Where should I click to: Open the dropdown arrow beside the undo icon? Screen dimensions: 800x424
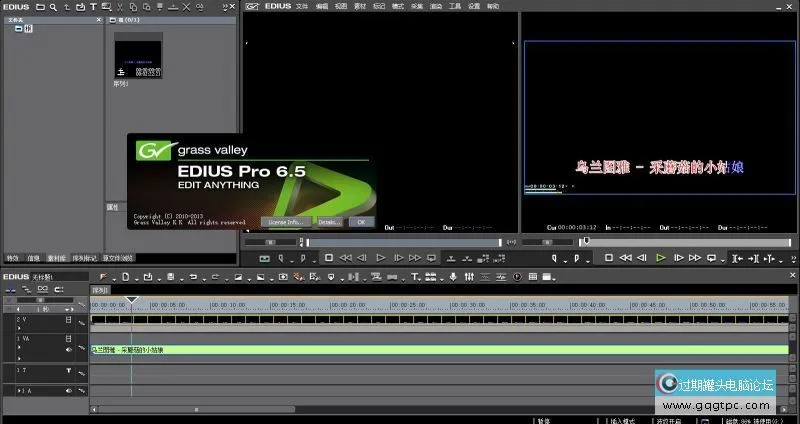[x=203, y=276]
